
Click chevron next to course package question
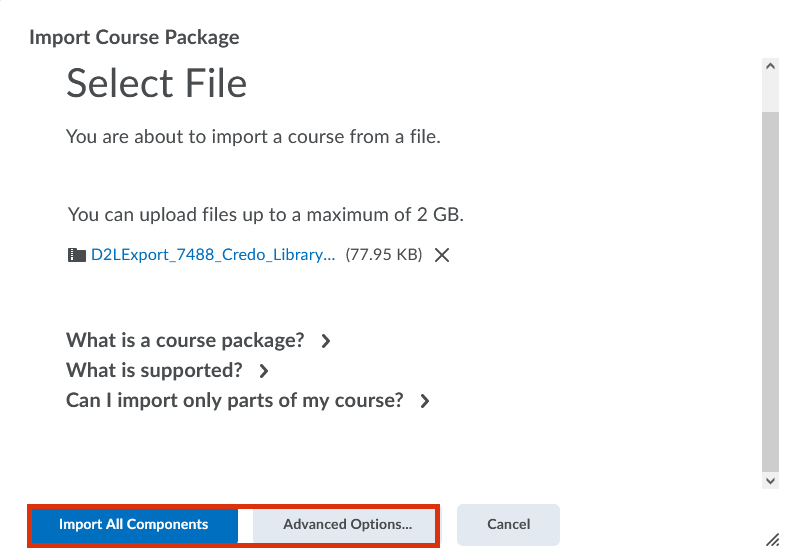point(326,341)
